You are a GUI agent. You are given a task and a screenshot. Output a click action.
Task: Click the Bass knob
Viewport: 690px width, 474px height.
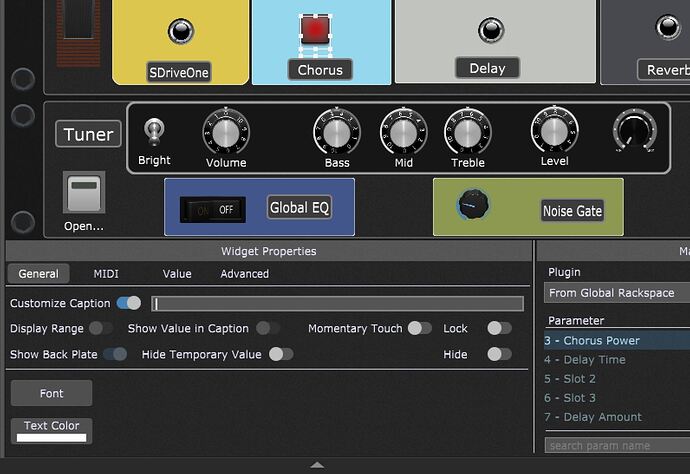(337, 132)
